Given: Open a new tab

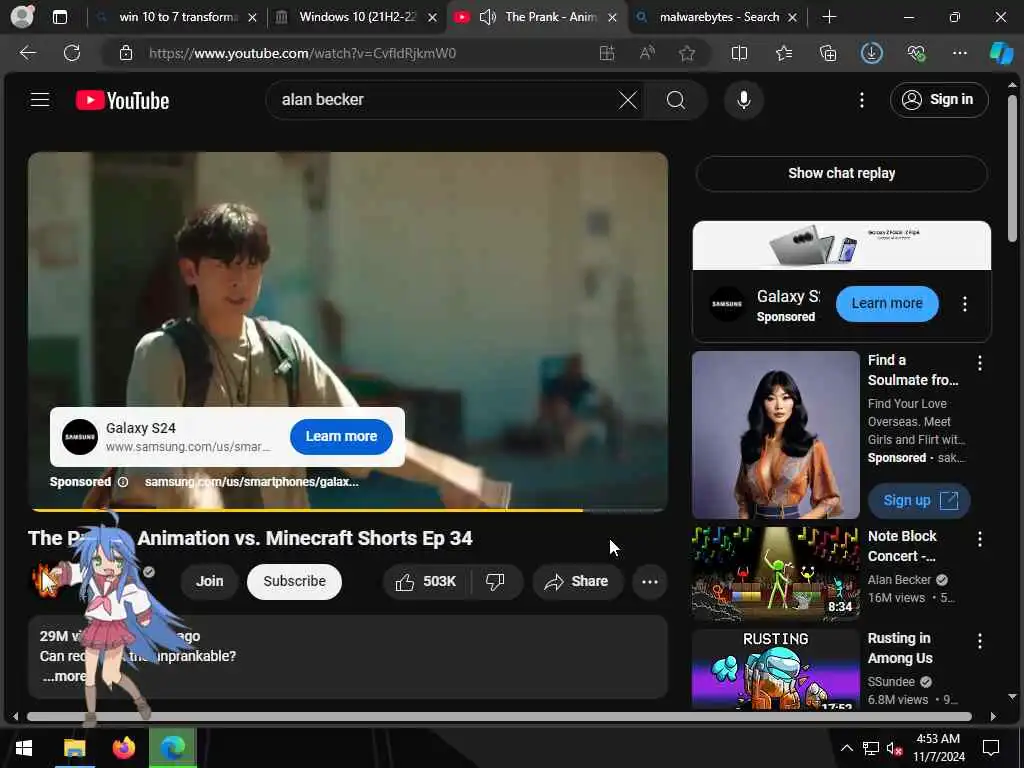Looking at the screenshot, I should coord(829,17).
